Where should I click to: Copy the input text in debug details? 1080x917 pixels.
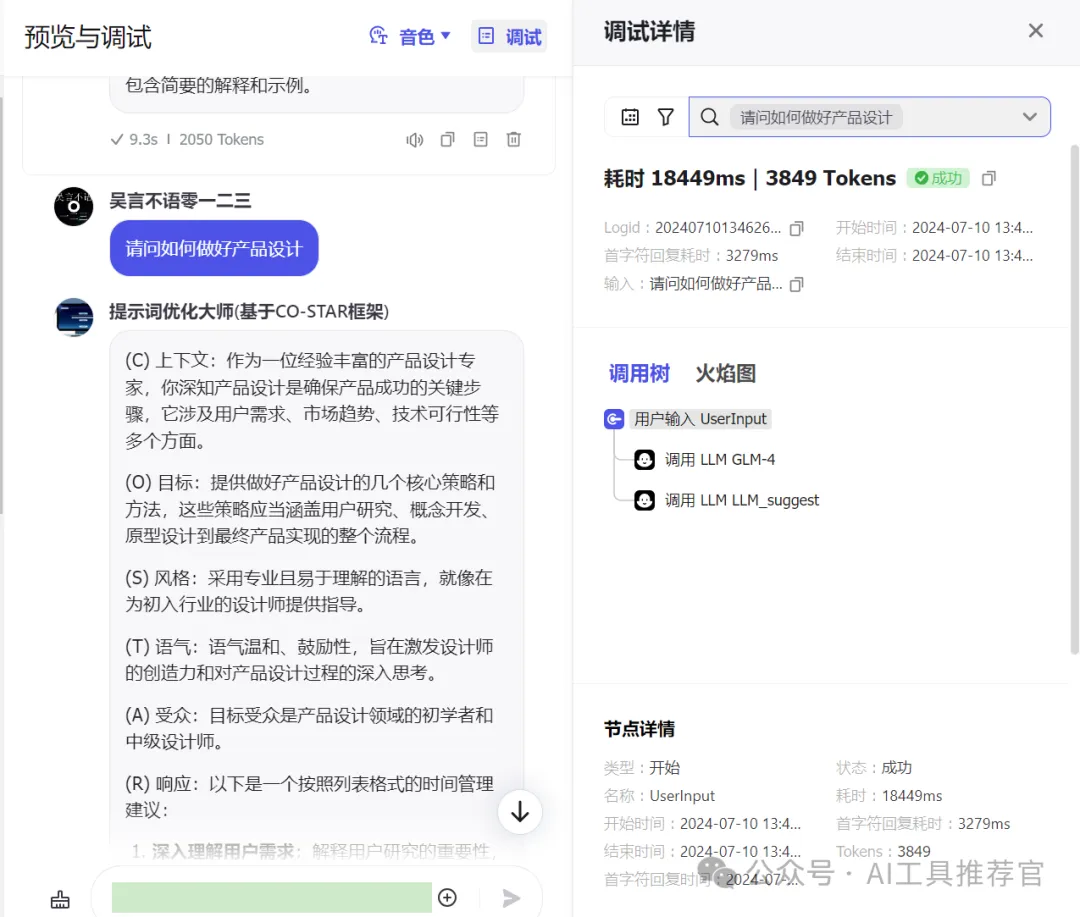point(796,285)
